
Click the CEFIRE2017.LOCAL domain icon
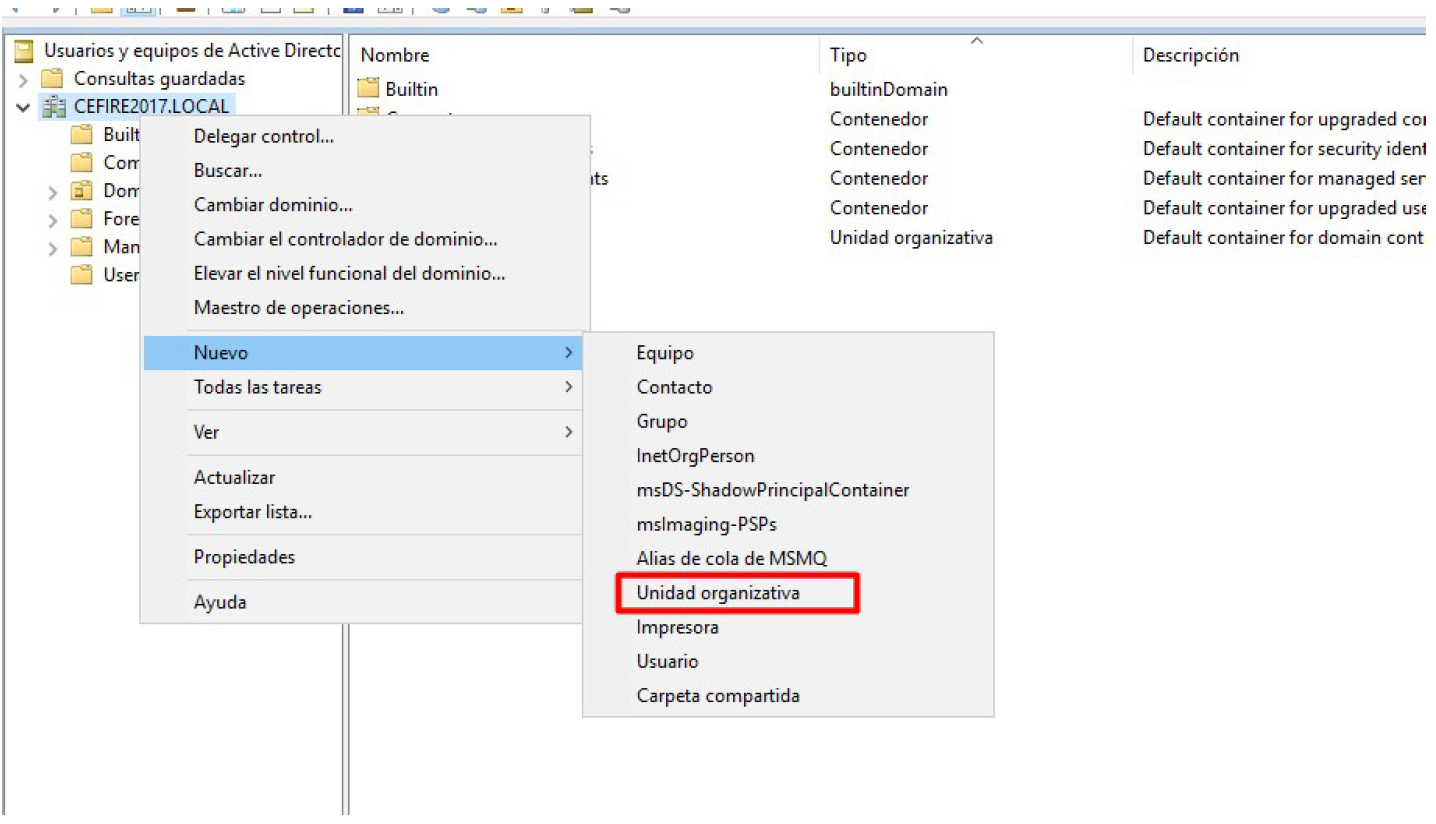click(x=54, y=107)
